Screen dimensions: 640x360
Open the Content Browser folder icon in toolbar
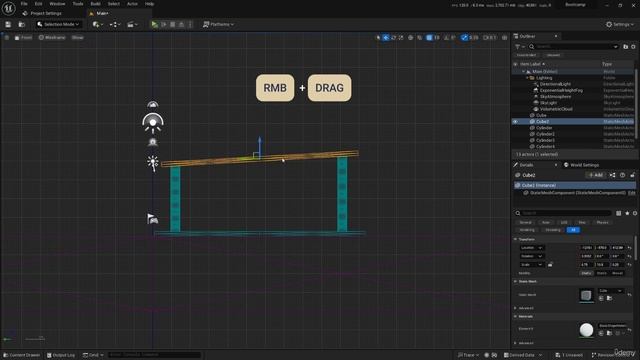[22, 24]
